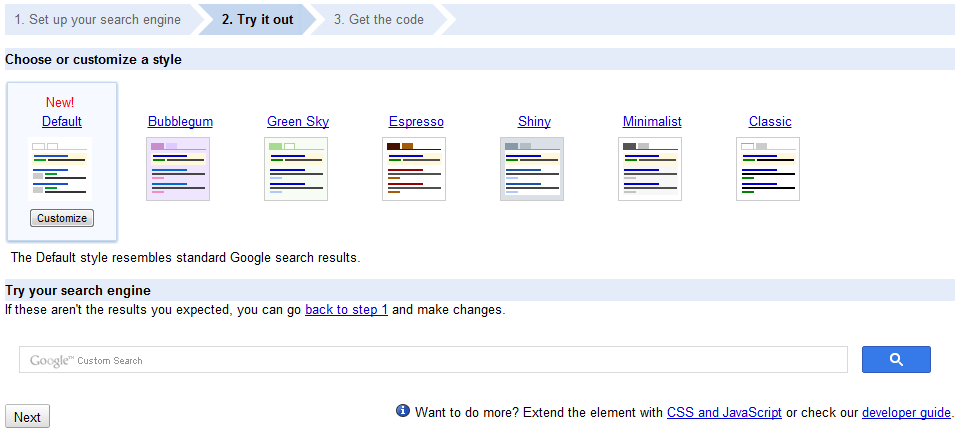The image size is (961, 448).
Task: Click into the Google Custom Search field
Action: click(433, 360)
